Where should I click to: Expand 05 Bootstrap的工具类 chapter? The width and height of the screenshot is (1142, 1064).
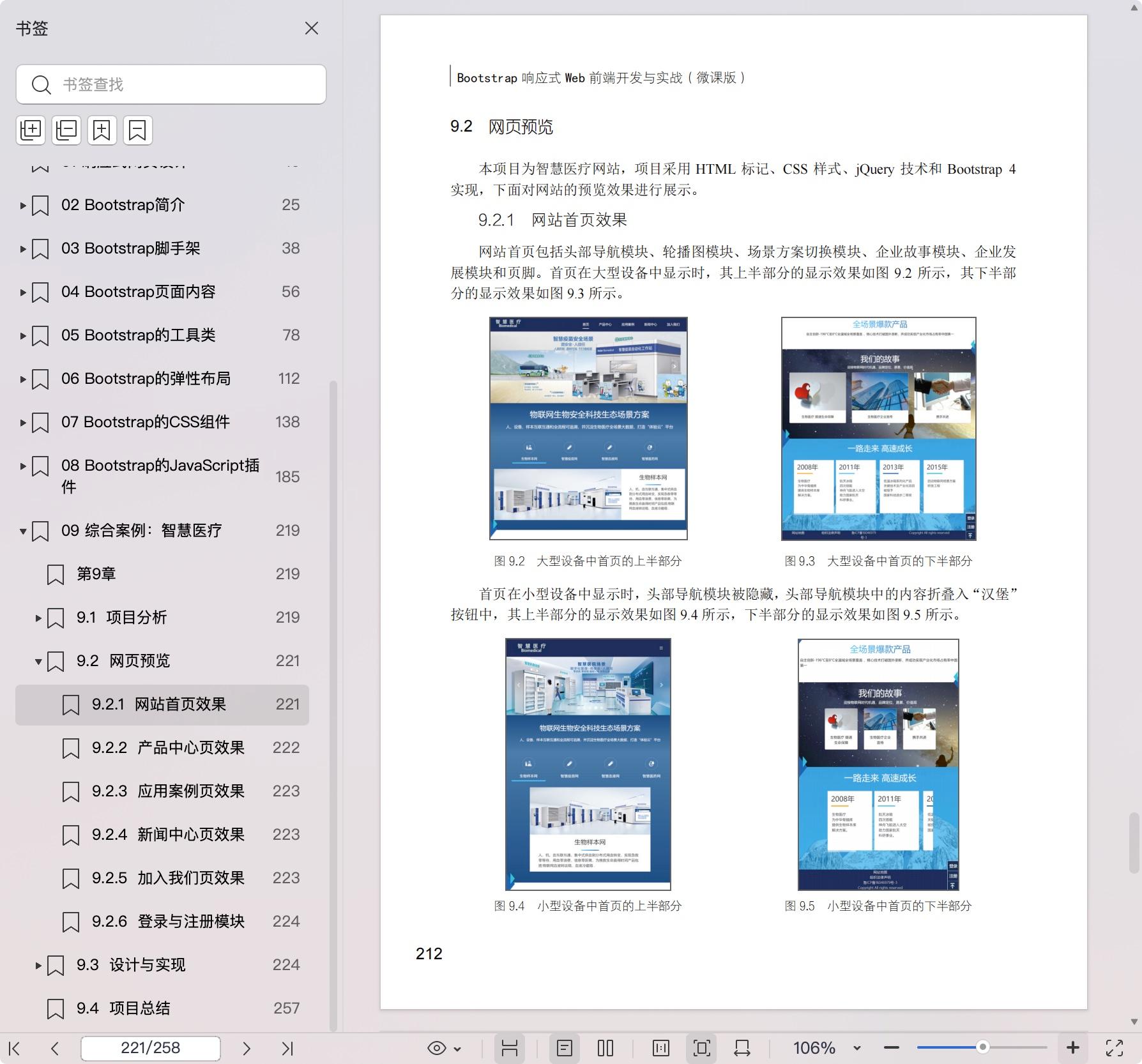coord(23,336)
